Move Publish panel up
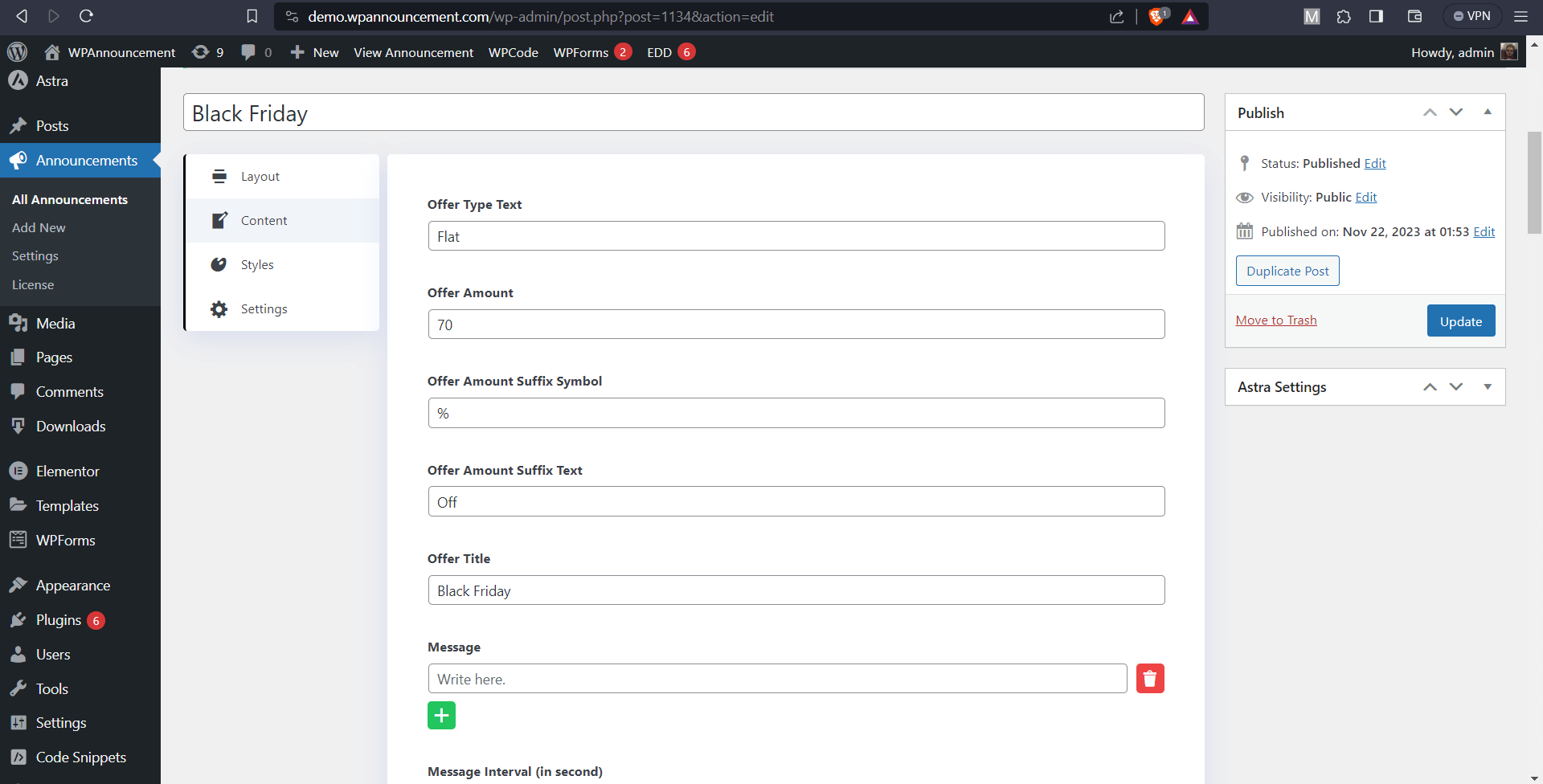 [x=1430, y=112]
